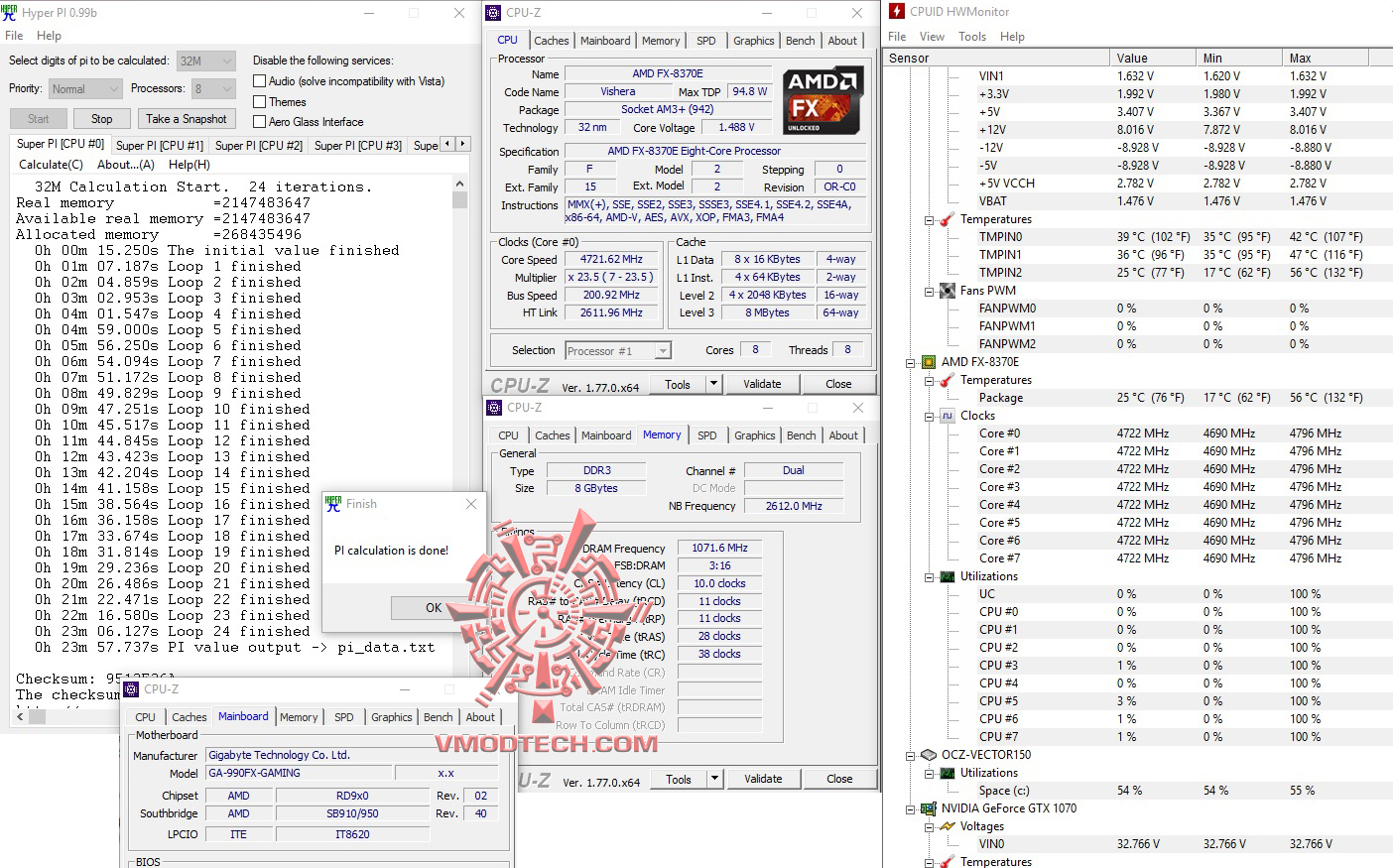
Task: Click the Hyper PI title bar icon
Action: click(x=10, y=13)
